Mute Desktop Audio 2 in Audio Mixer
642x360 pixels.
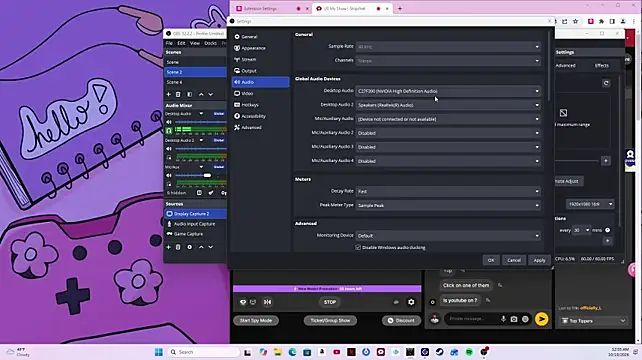[x=169, y=149]
